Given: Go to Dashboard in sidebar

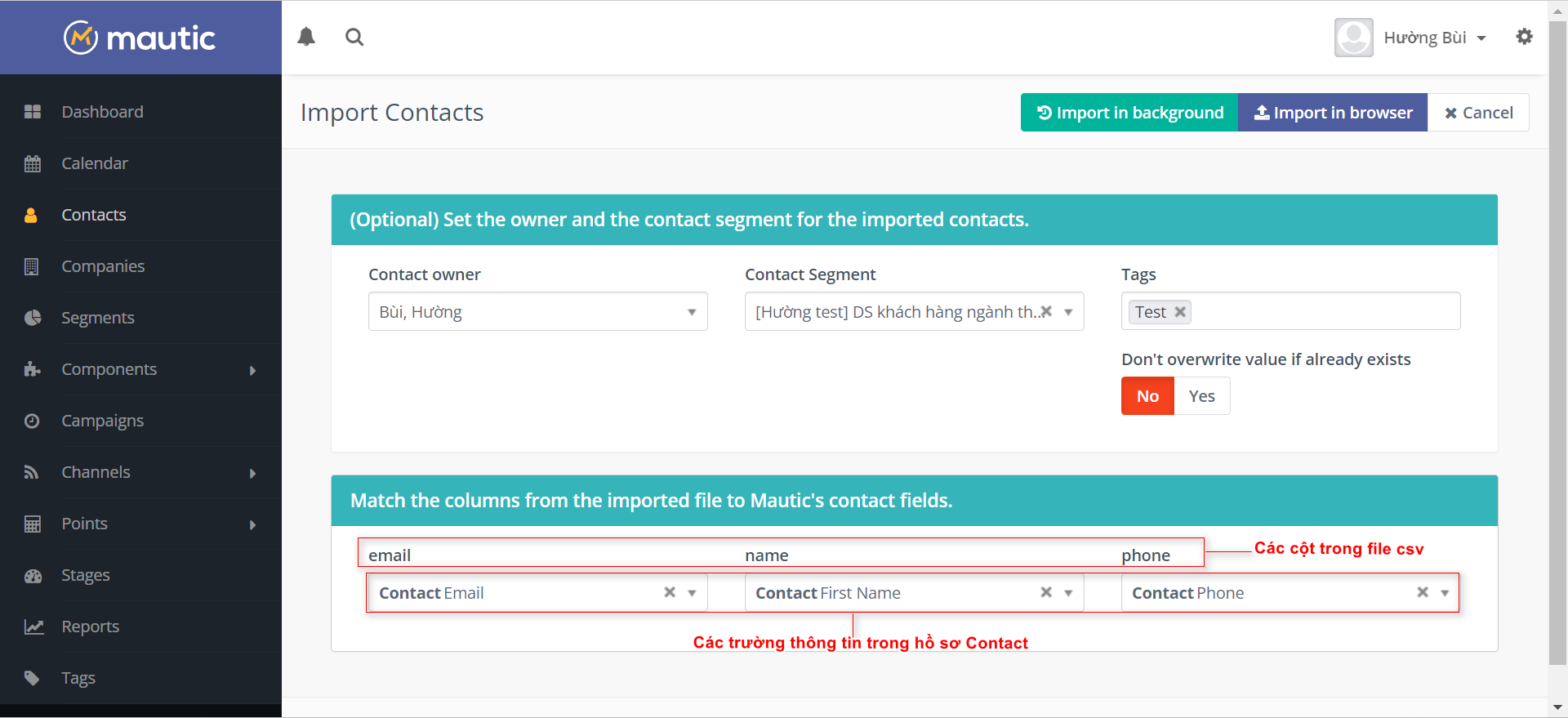Looking at the screenshot, I should pyautogui.click(x=103, y=112).
